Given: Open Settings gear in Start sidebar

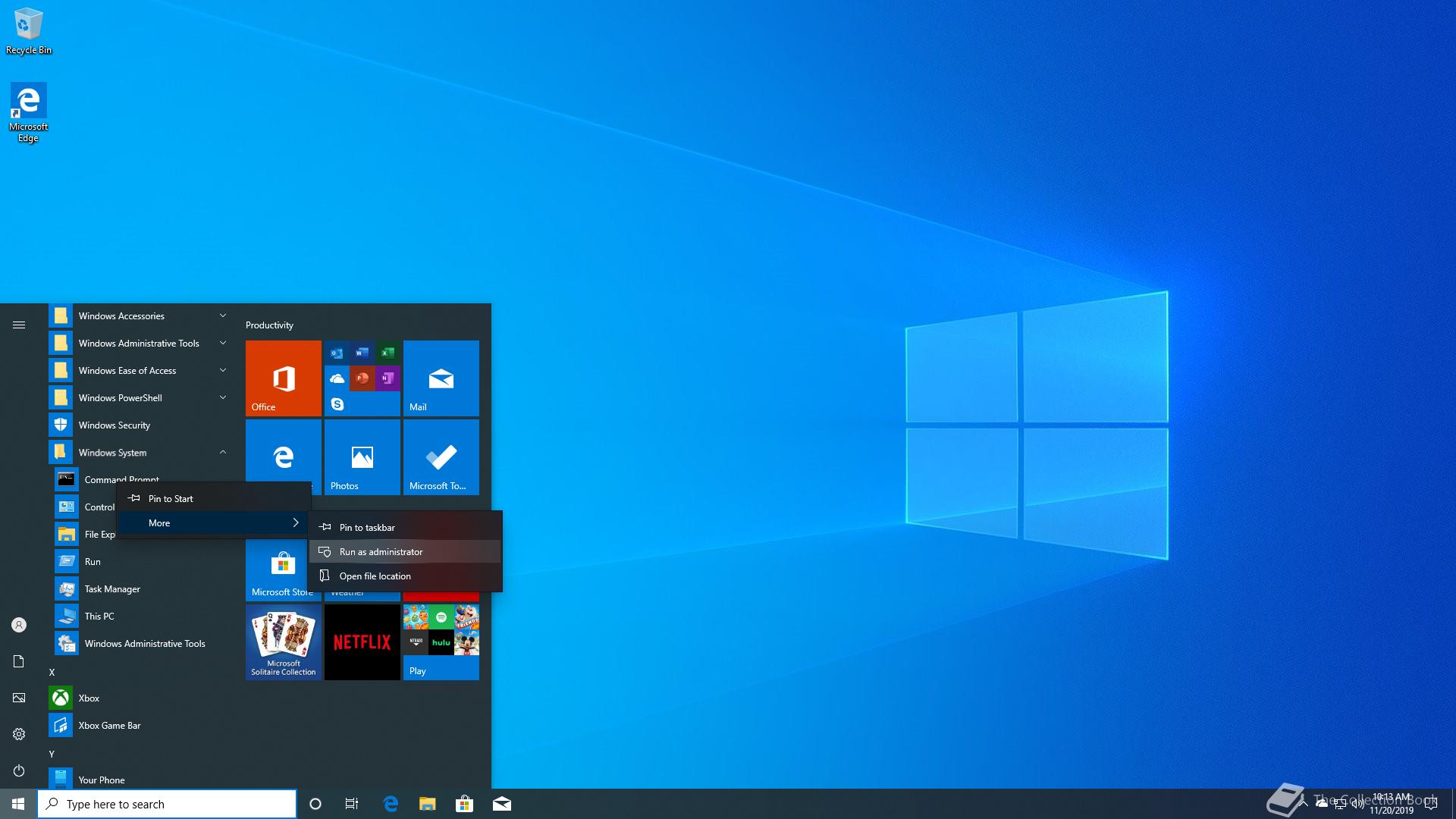Looking at the screenshot, I should 19,734.
